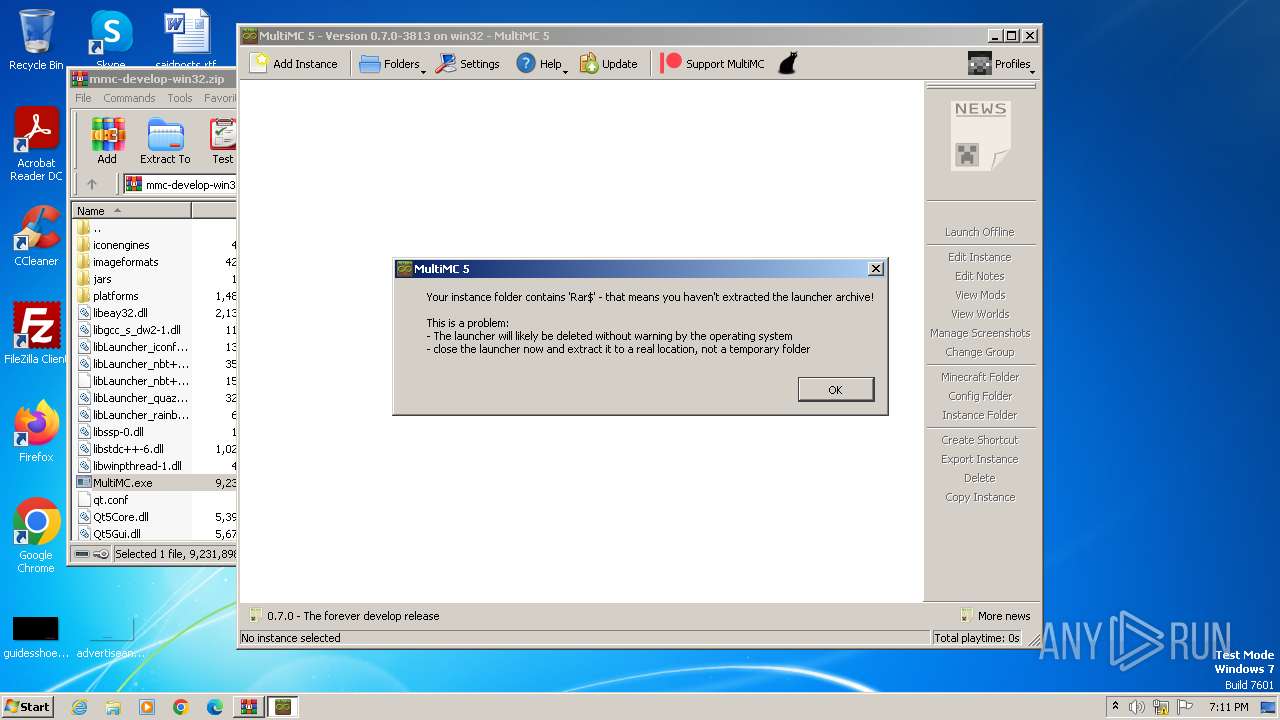
Task: Open the Firefox desktop icon
Action: coord(36,431)
